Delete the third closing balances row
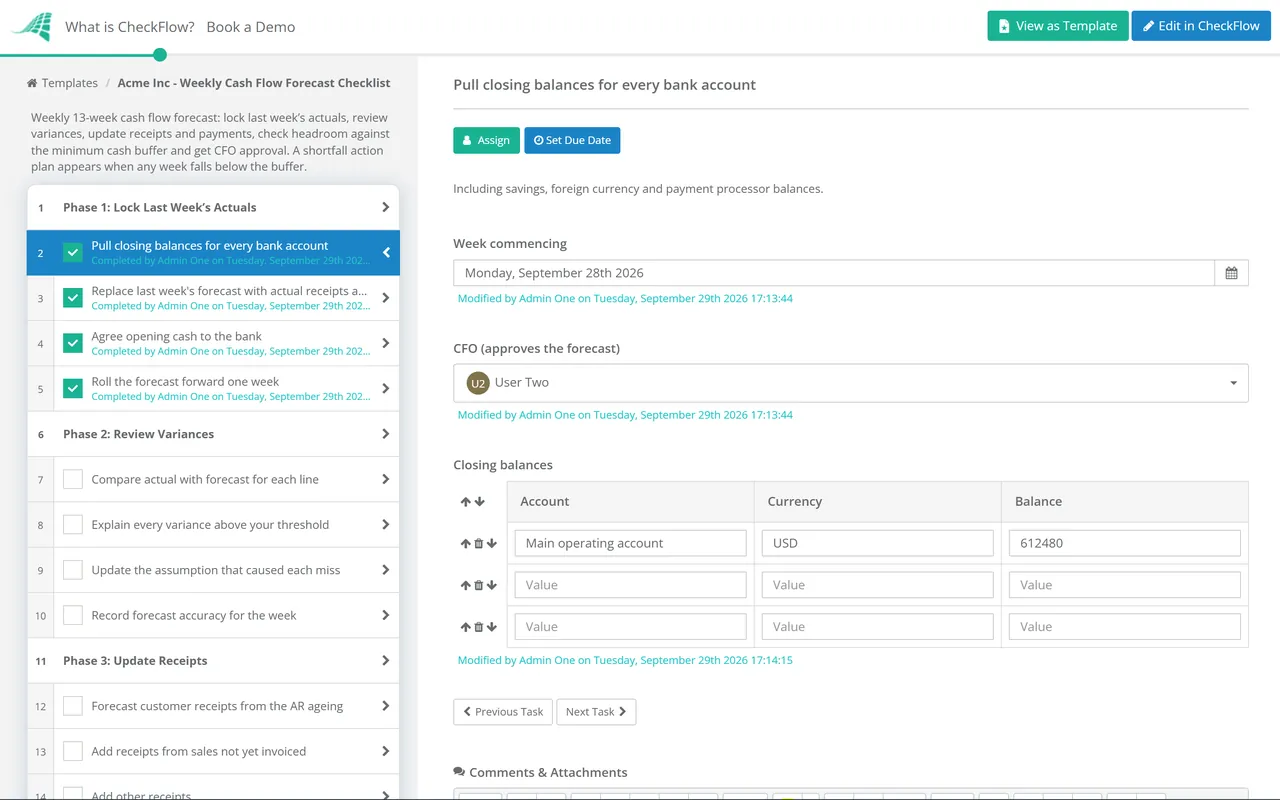The width and height of the screenshot is (1280, 800). (x=478, y=628)
